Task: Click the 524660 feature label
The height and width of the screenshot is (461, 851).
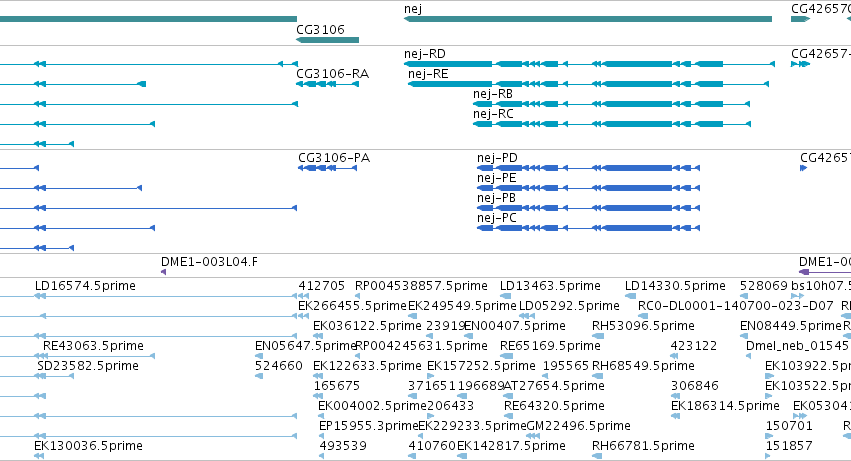Action: (278, 366)
